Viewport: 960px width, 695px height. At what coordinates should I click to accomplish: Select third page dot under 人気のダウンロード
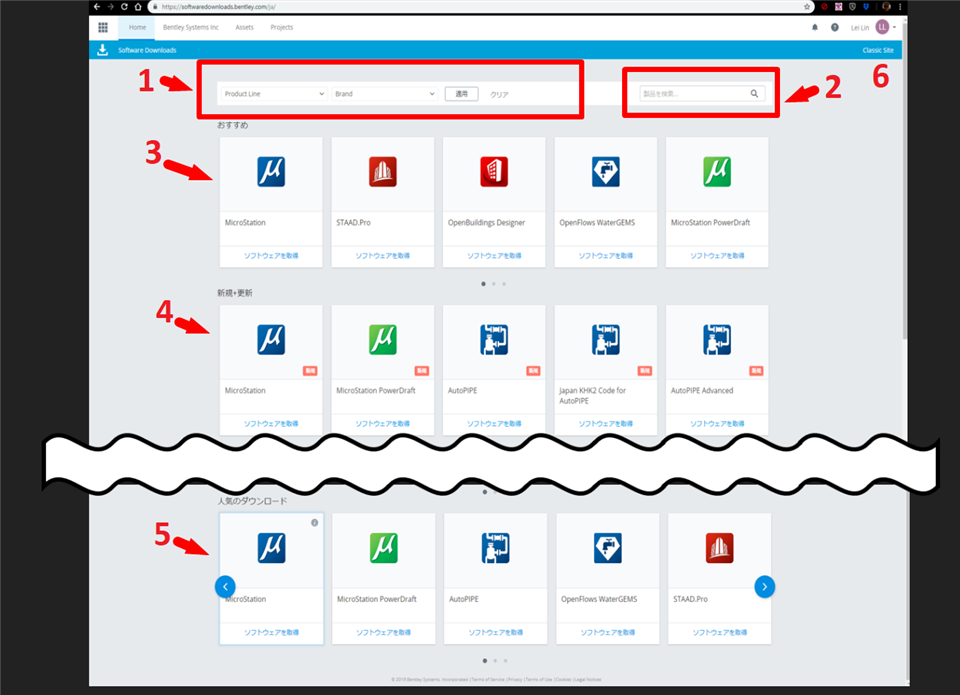tap(505, 661)
